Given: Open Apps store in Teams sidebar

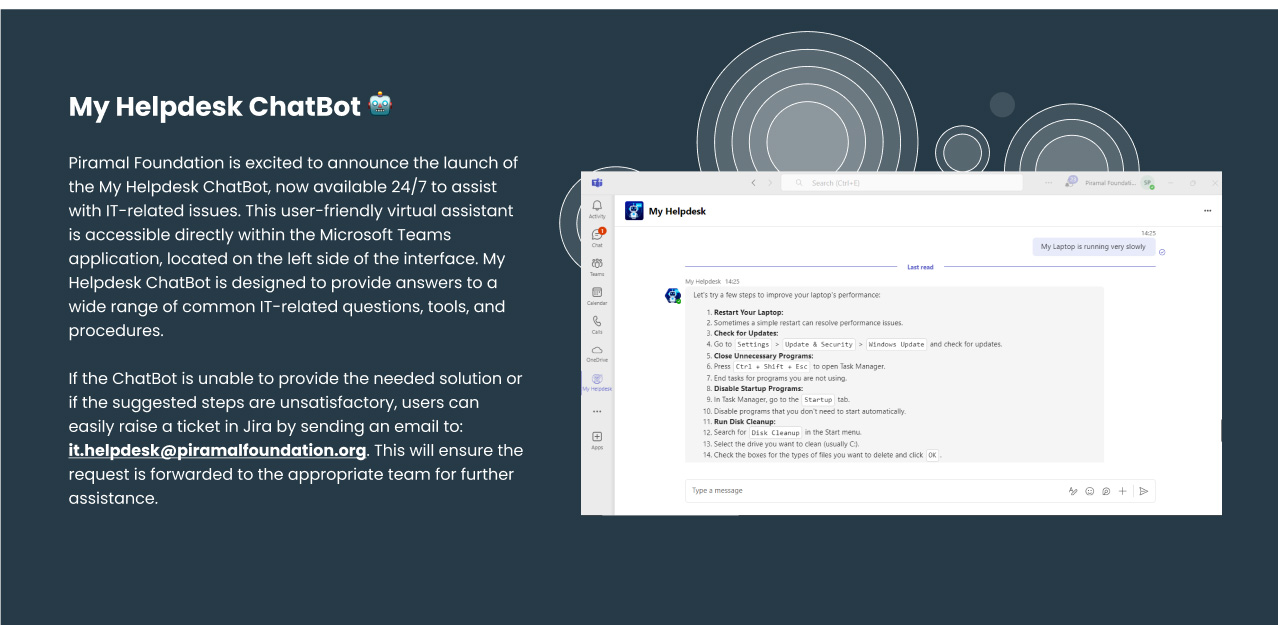Looking at the screenshot, I should pos(597,440).
